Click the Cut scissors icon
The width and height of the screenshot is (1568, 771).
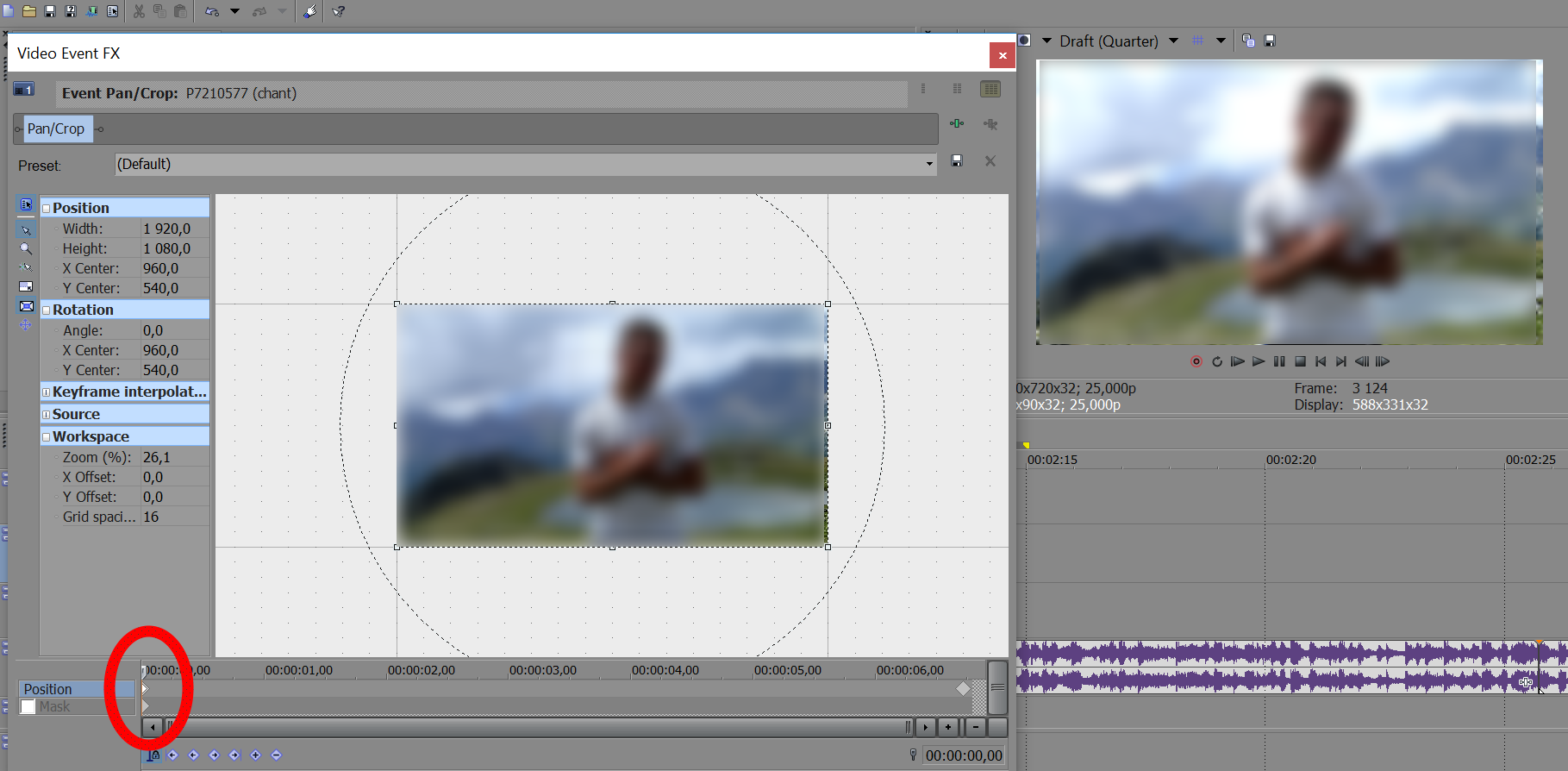pyautogui.click(x=139, y=11)
